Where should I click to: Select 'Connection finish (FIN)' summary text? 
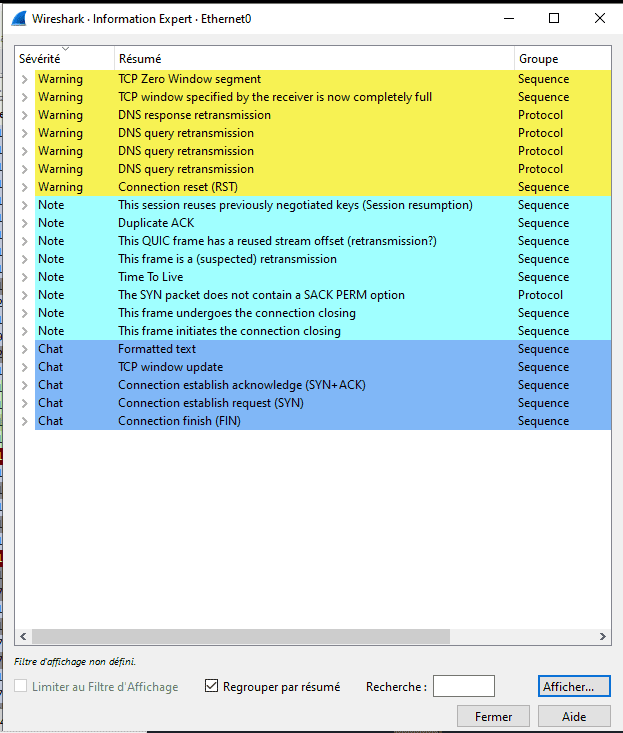(179, 421)
